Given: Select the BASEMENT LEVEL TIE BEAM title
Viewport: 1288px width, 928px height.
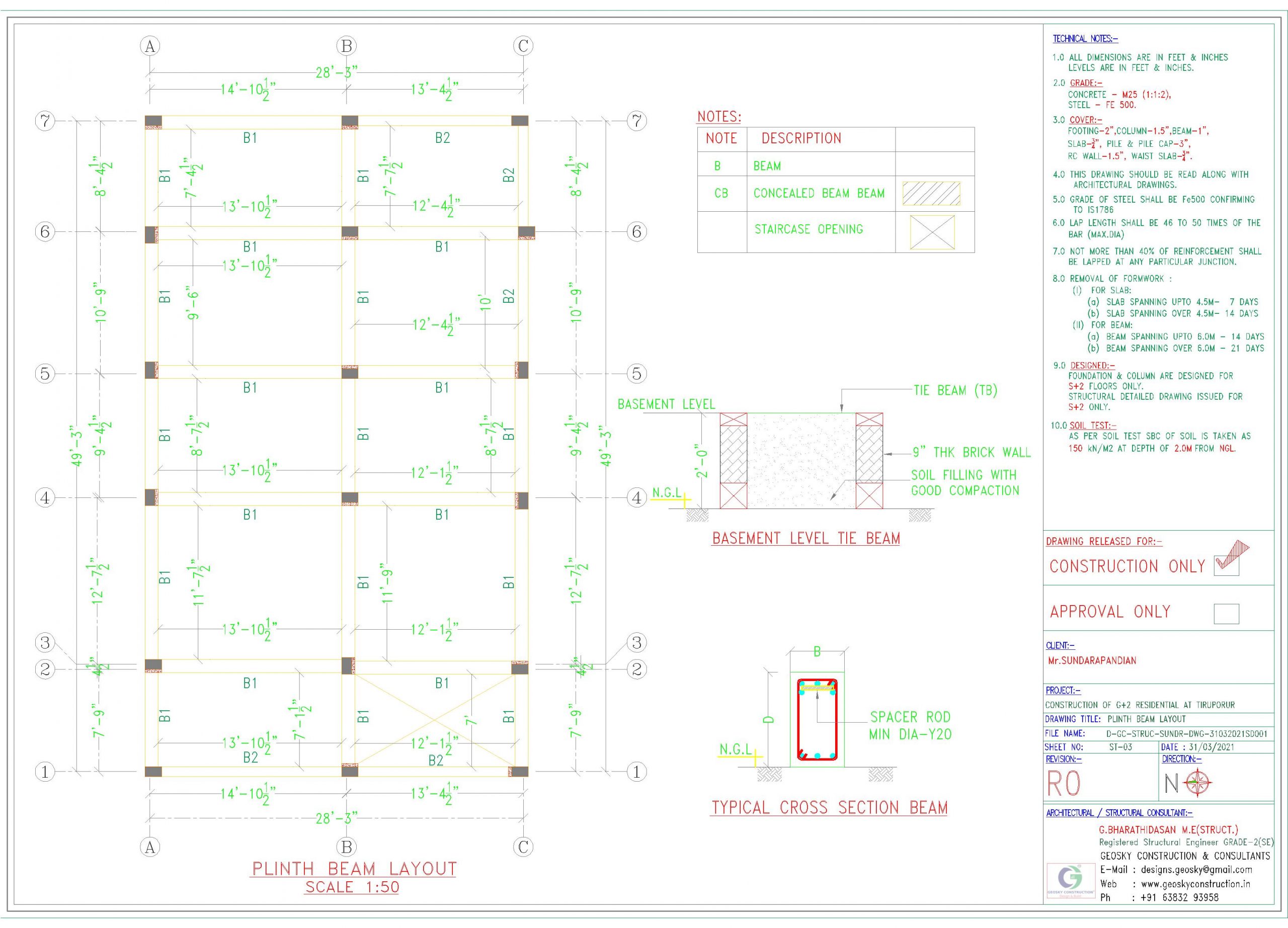Looking at the screenshot, I should (806, 538).
